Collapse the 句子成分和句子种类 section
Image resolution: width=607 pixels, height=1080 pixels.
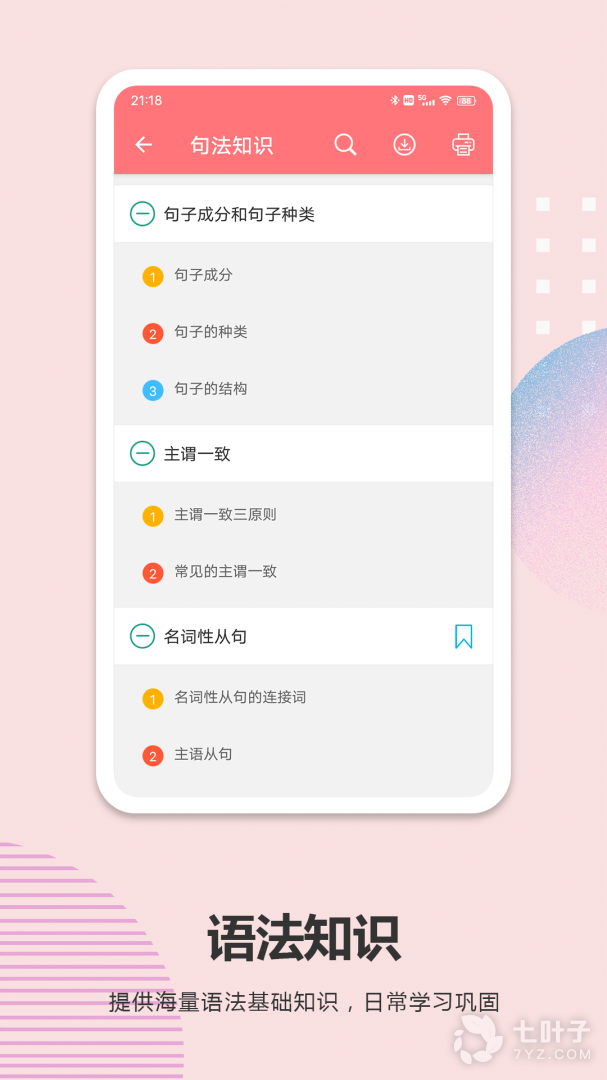(143, 214)
